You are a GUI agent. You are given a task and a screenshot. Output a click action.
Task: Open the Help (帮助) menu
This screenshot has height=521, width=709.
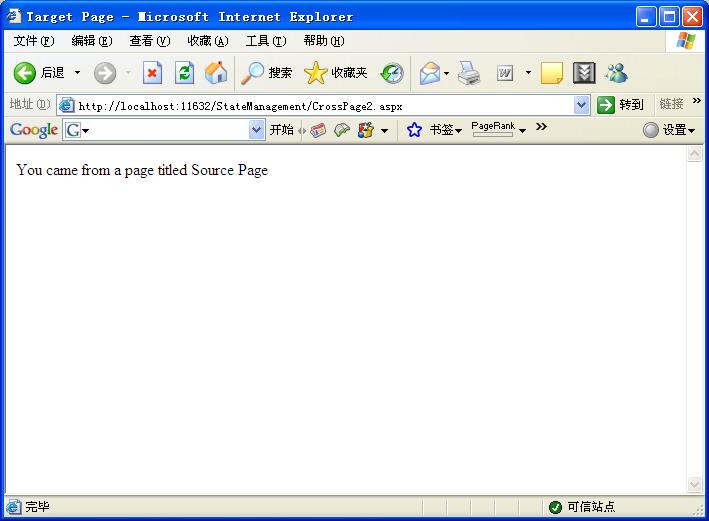(x=324, y=41)
